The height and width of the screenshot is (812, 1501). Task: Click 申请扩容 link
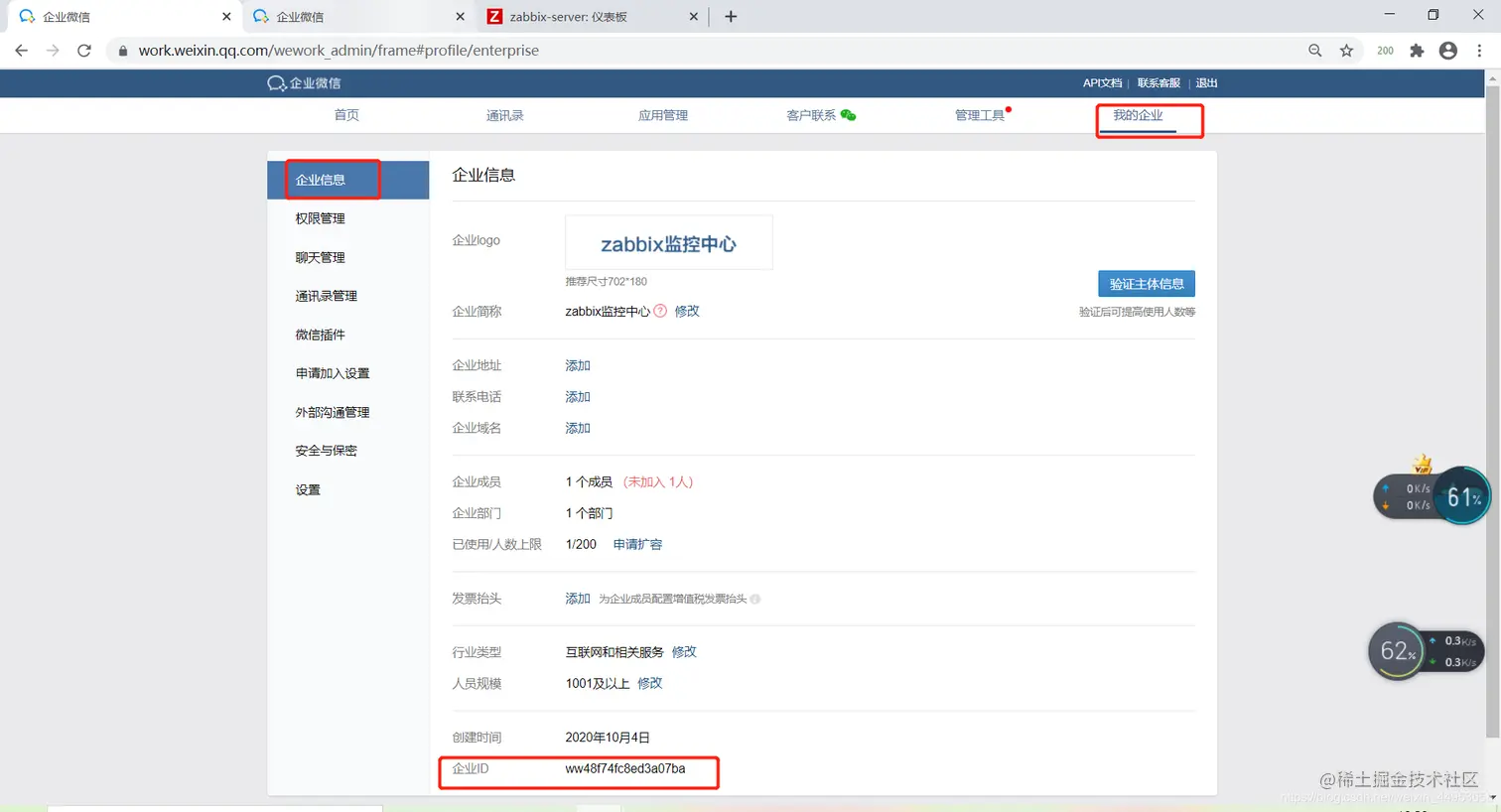637,545
